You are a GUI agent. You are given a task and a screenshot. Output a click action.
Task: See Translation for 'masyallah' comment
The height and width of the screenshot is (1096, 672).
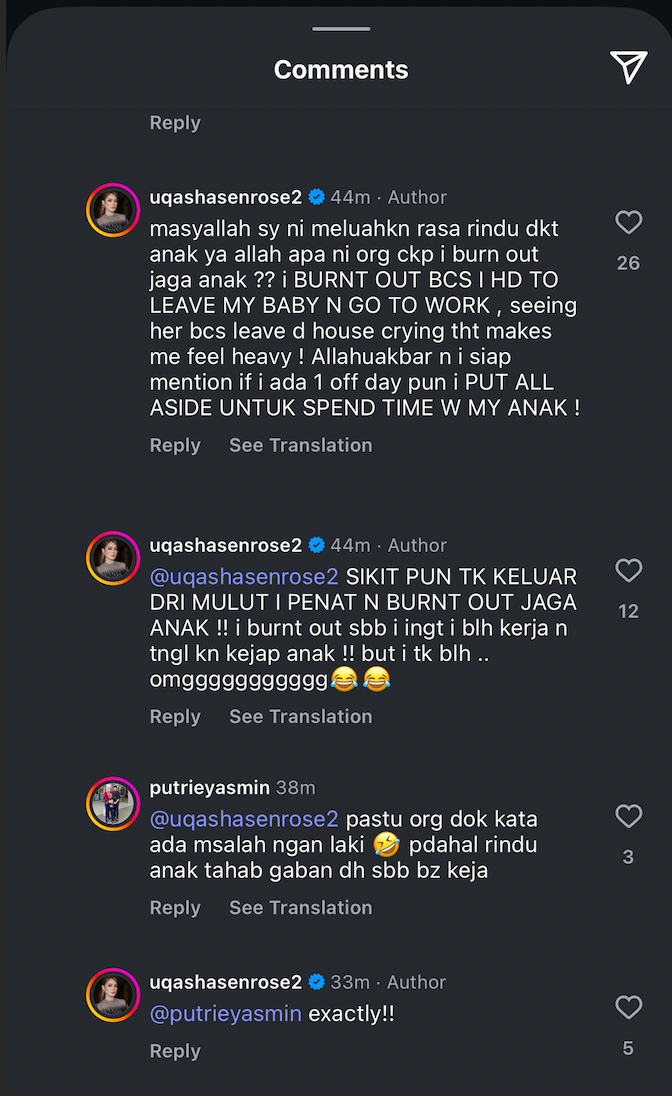[x=300, y=445]
